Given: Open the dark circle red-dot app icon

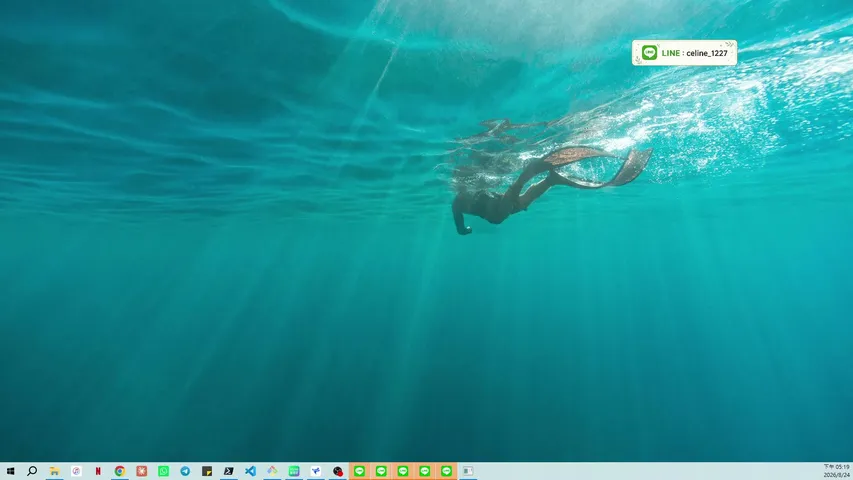Looking at the screenshot, I should click(337, 471).
